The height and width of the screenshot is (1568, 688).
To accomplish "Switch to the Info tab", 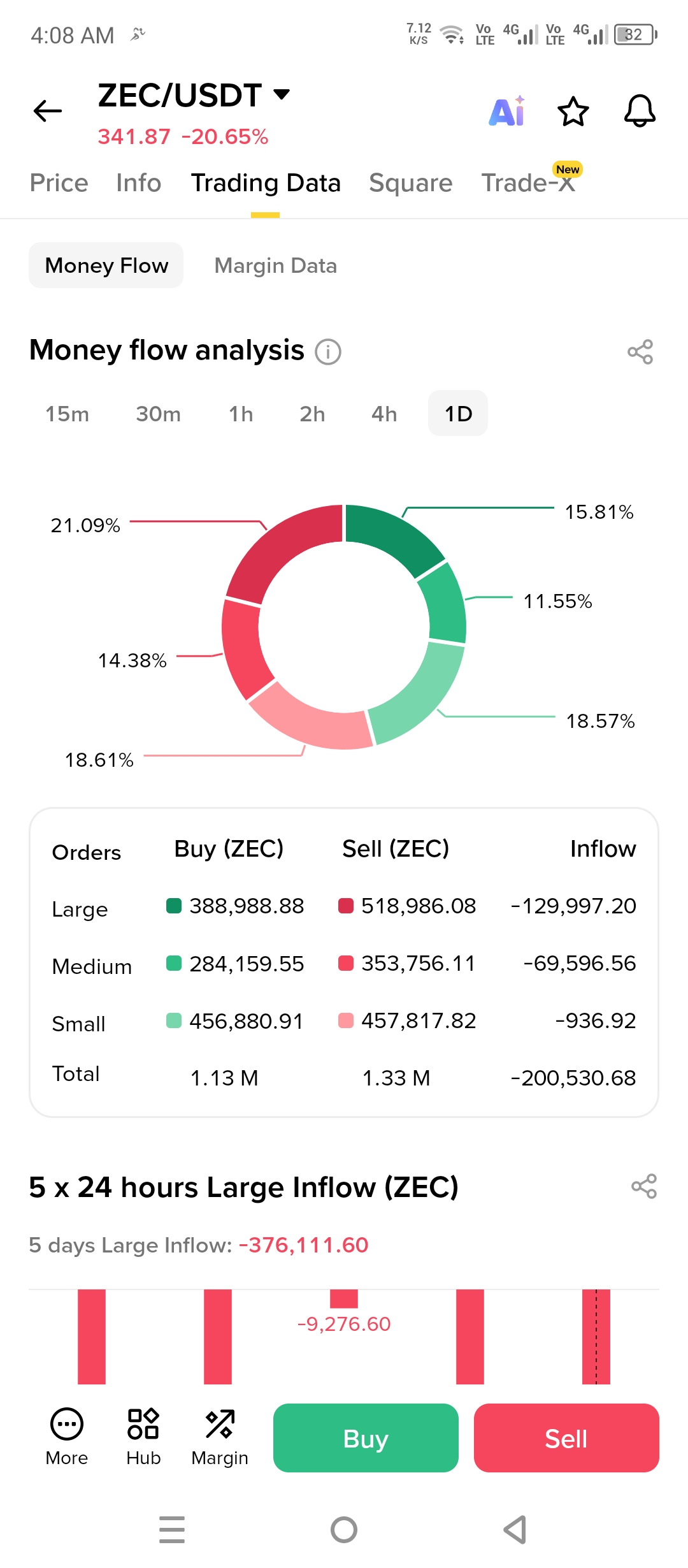I will [x=138, y=183].
